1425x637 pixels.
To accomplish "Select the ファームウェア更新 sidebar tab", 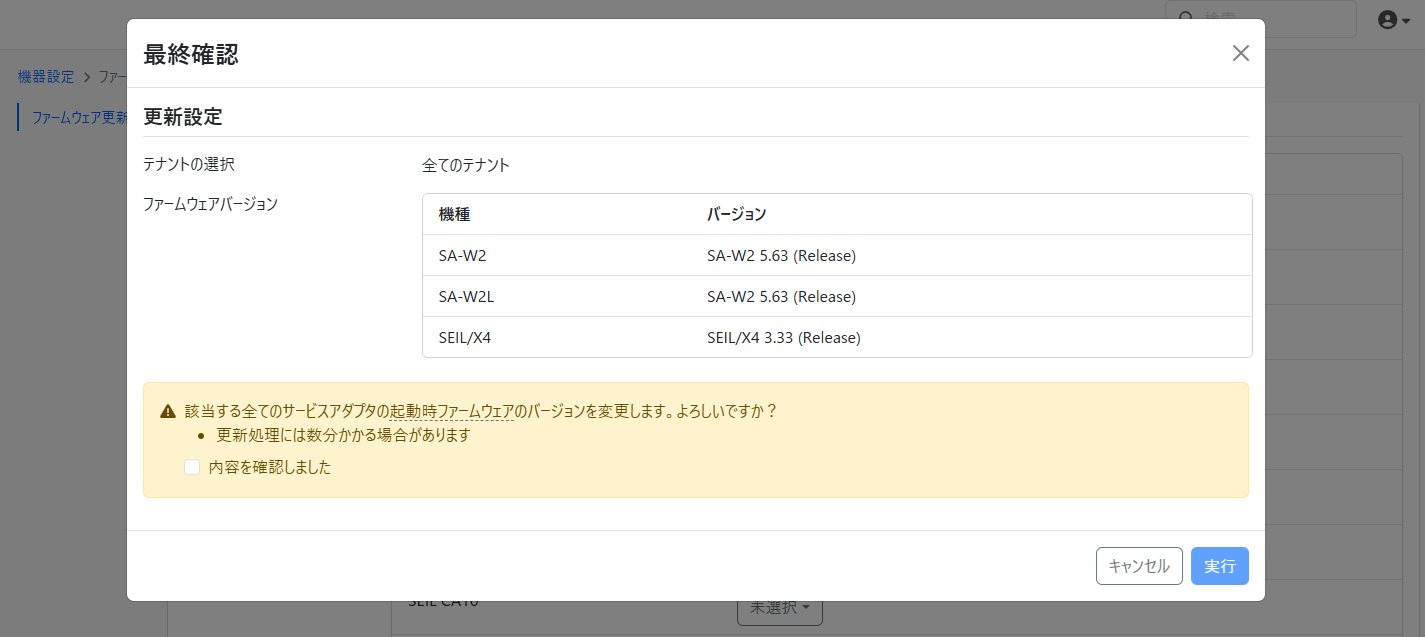I will (x=78, y=117).
